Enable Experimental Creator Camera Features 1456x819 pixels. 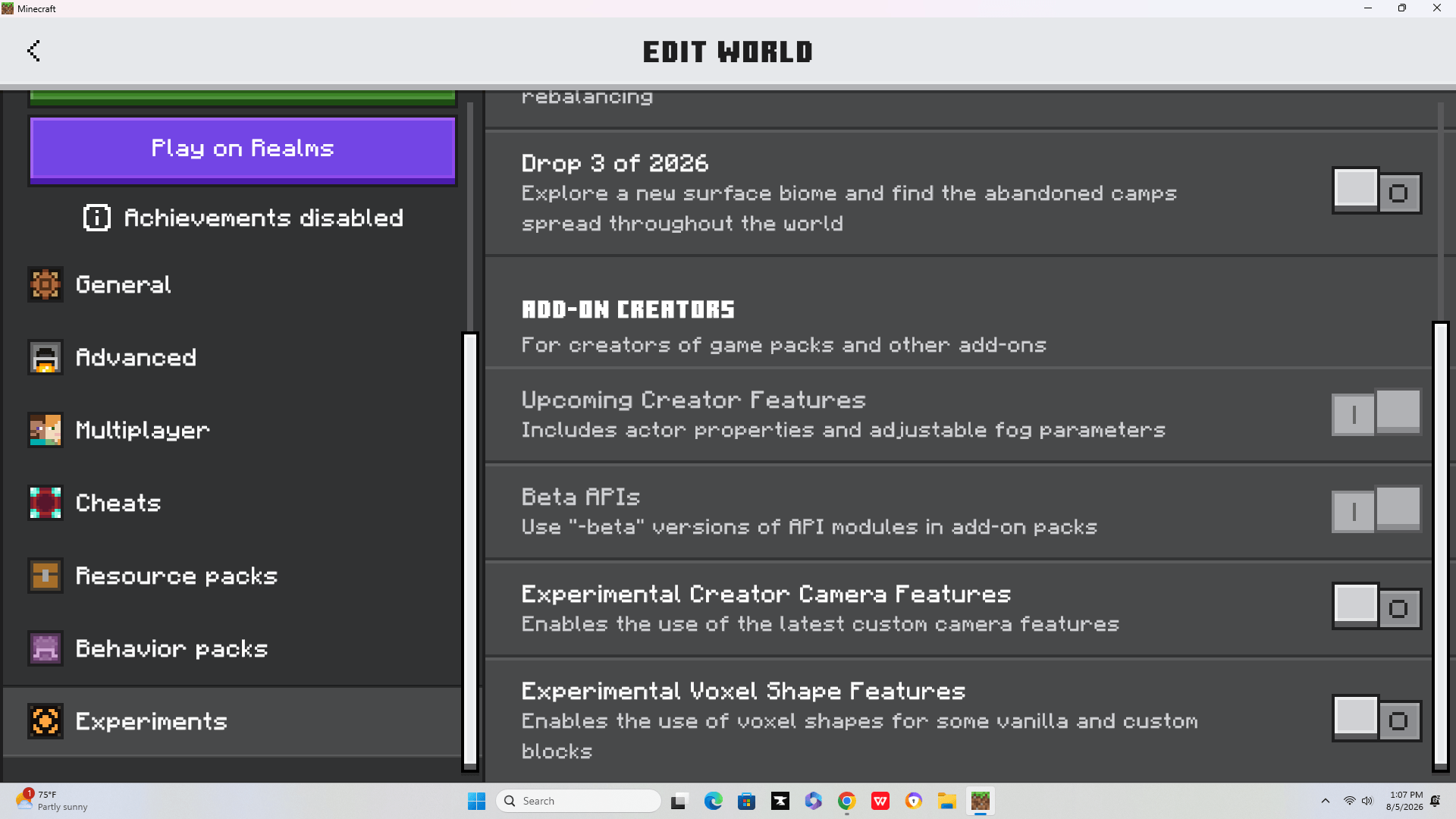1376,607
